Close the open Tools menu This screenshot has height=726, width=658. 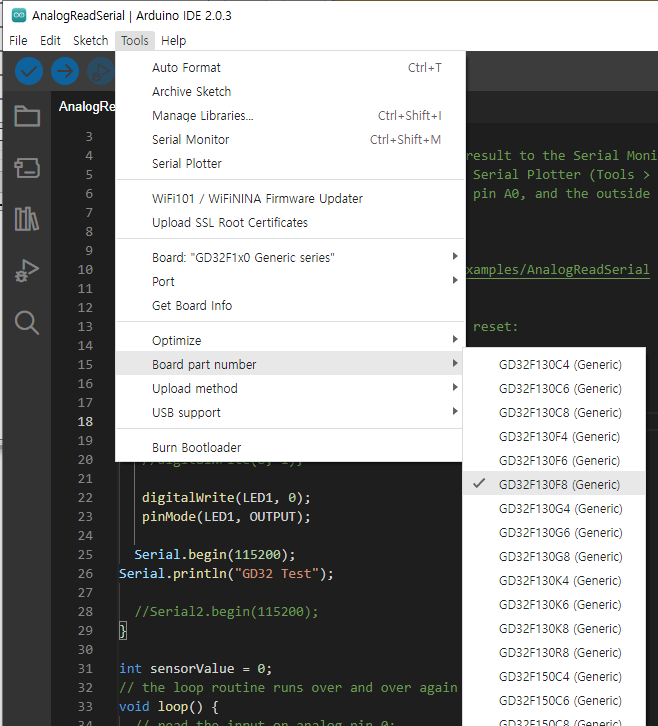point(135,41)
